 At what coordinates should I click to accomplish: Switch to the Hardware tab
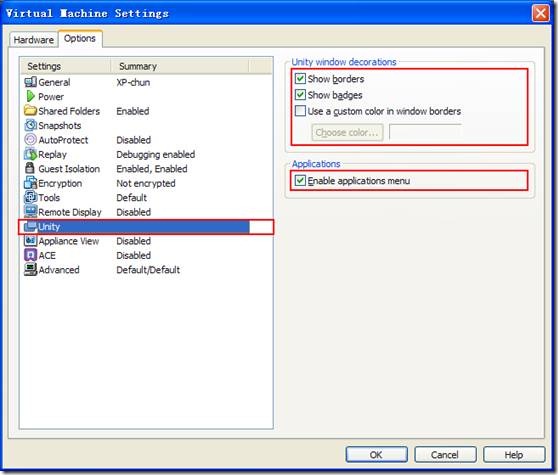tap(34, 40)
